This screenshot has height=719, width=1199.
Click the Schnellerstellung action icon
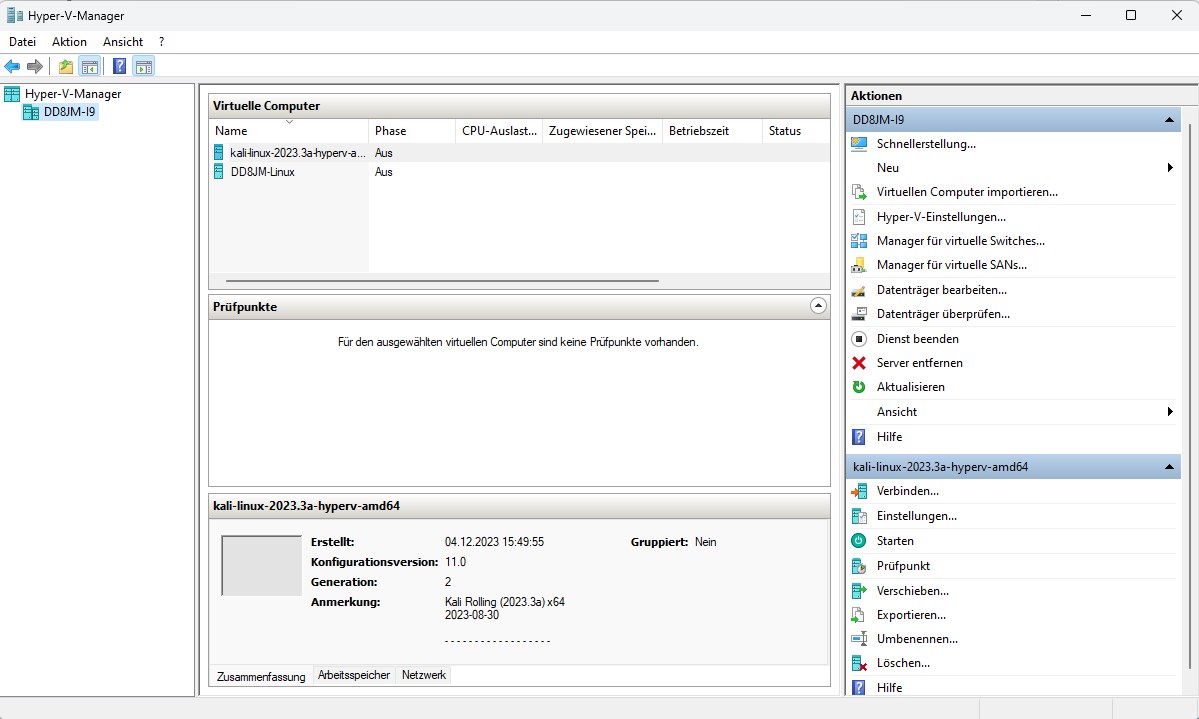point(859,144)
